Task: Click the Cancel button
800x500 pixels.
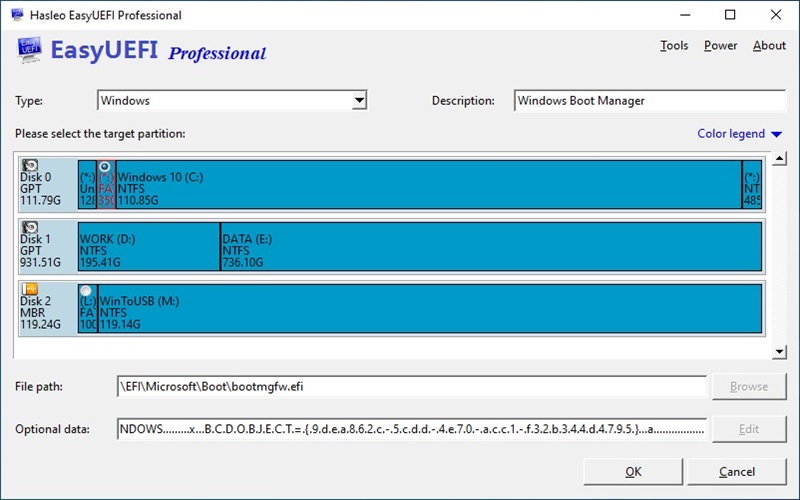Action: [x=737, y=471]
